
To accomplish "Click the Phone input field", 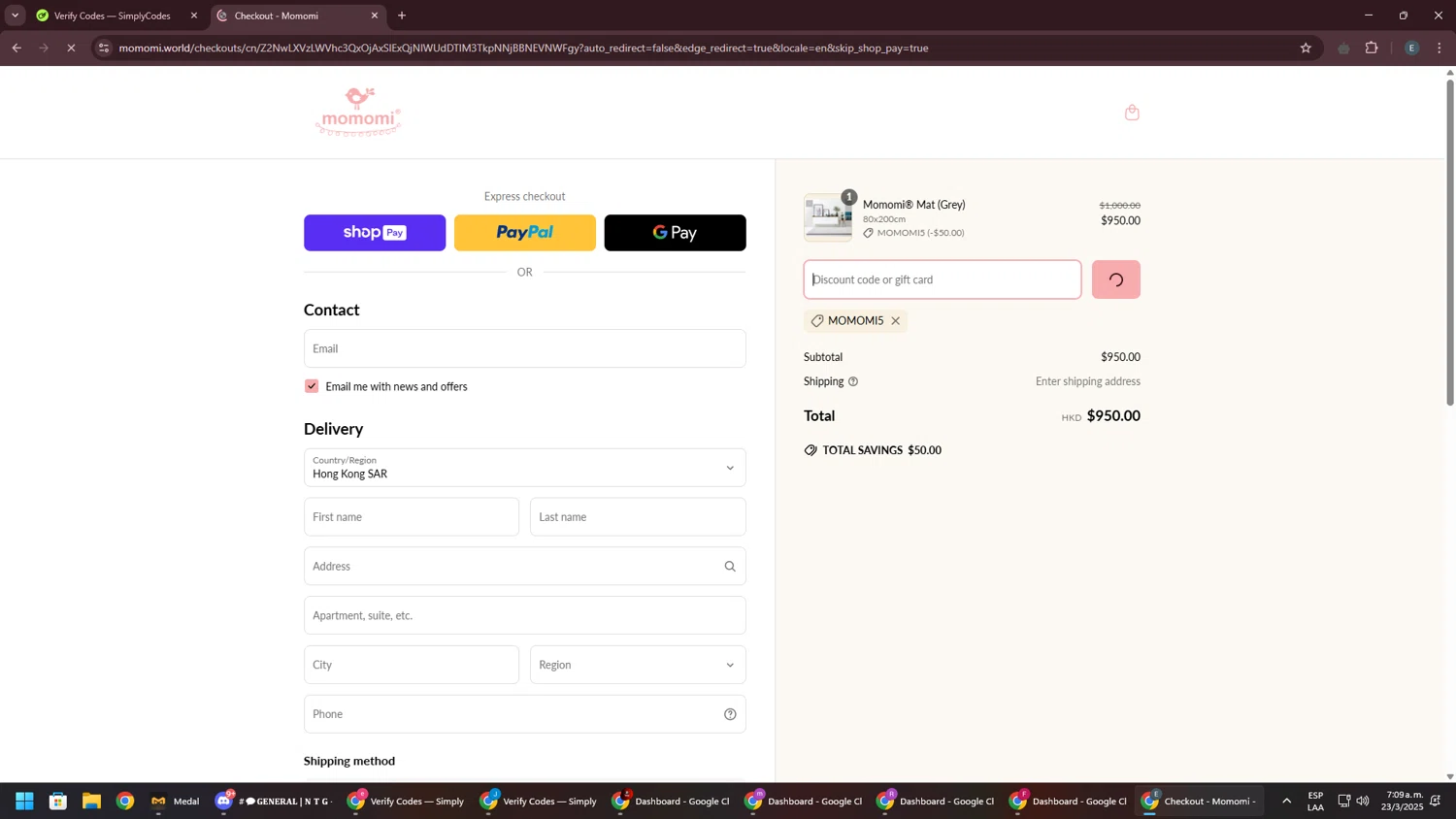I will click(x=525, y=714).
